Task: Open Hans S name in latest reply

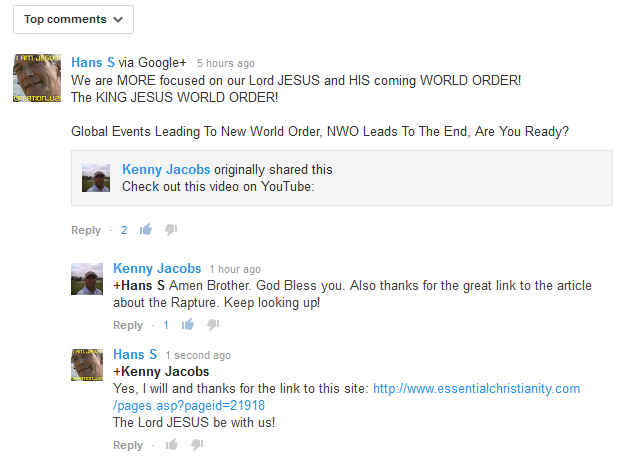Action: point(135,354)
